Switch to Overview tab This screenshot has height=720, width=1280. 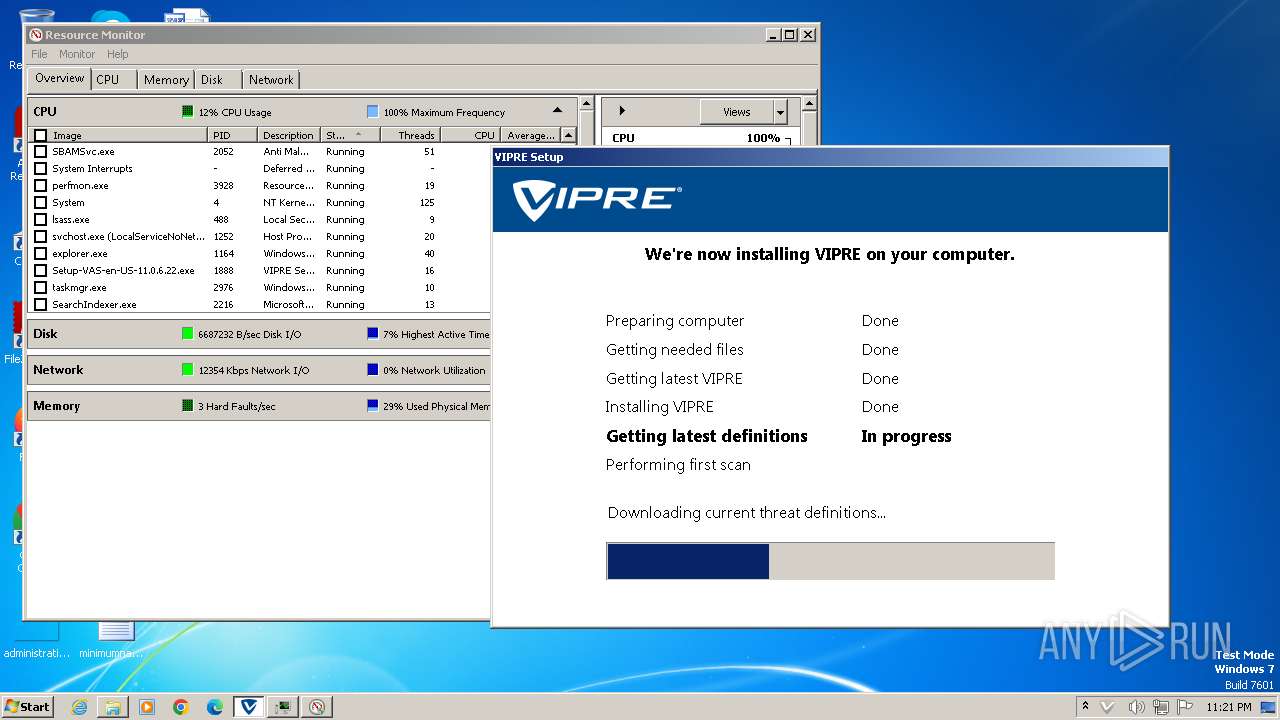(60, 79)
